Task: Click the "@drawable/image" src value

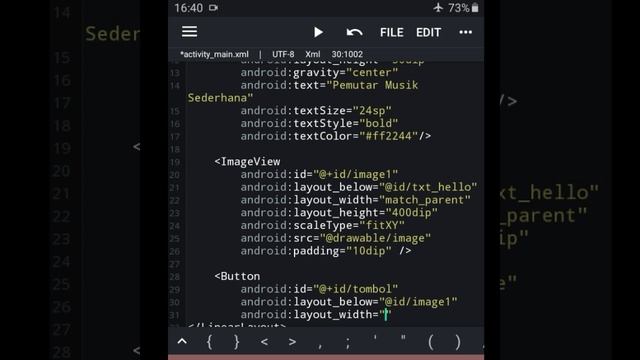Action: click(375, 238)
